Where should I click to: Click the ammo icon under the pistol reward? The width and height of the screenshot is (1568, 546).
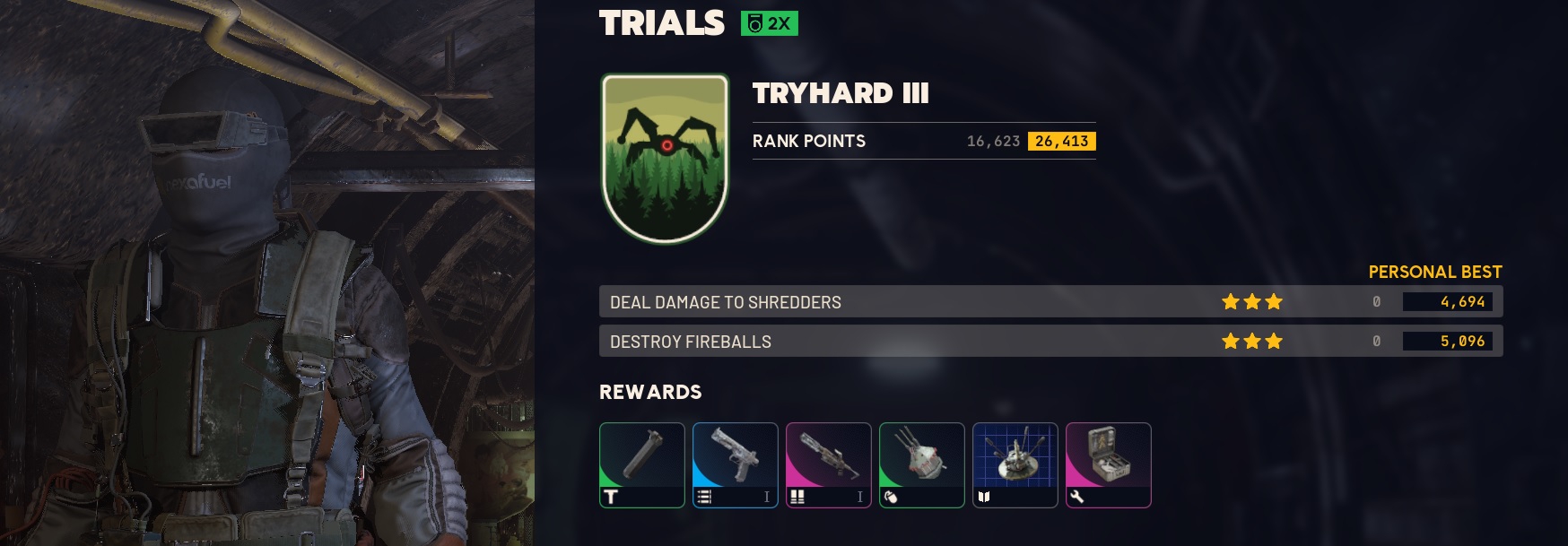coord(704,497)
